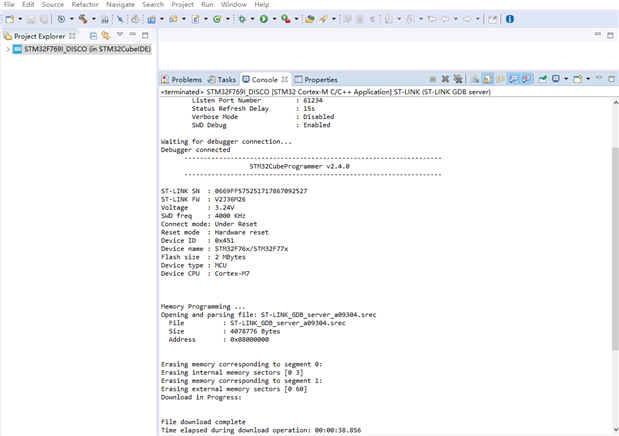Open the Run dropdown arrow

click(274, 19)
